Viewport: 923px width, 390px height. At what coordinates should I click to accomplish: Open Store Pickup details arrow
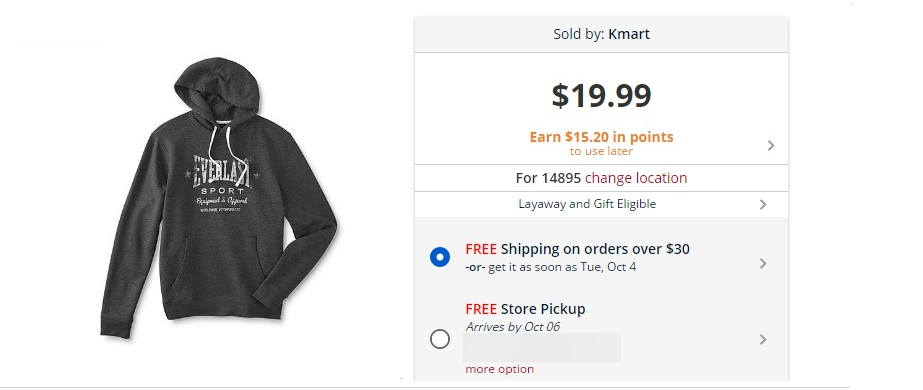(763, 339)
